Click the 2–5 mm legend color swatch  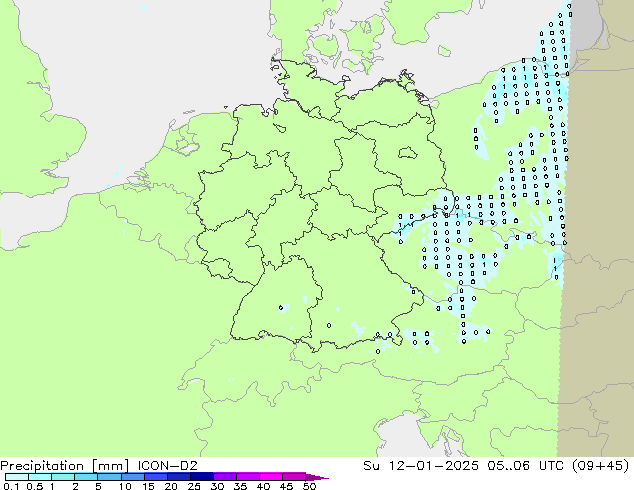(86, 477)
